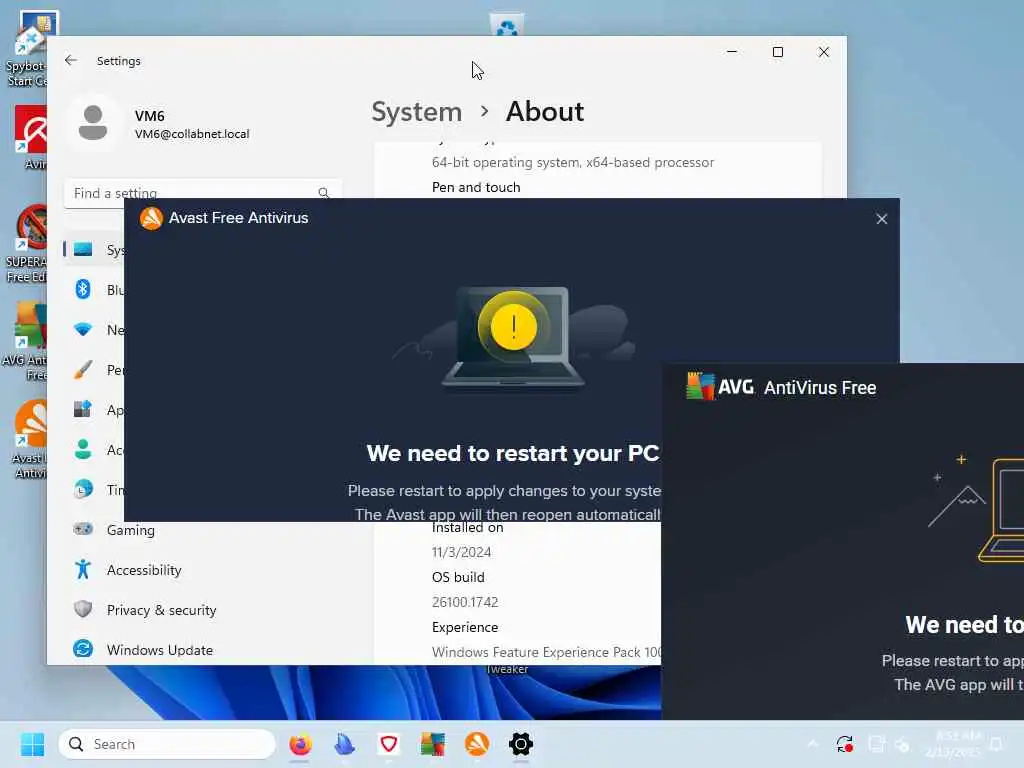This screenshot has width=1024, height=768.
Task: Open the SUPERAntiSpyware Free Edition desktop shortcut
Action: (26, 243)
